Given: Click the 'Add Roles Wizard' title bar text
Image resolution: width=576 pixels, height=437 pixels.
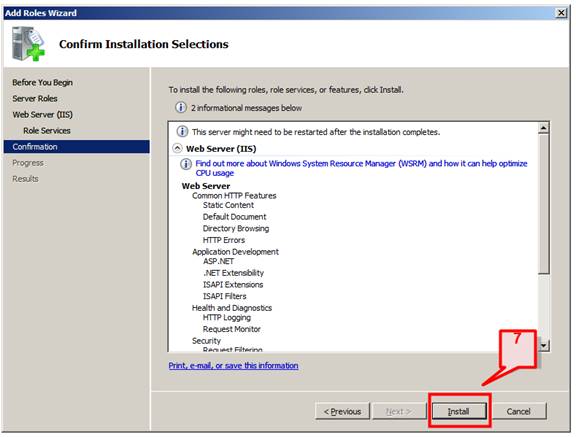Looking at the screenshot, I should pos(41,13).
